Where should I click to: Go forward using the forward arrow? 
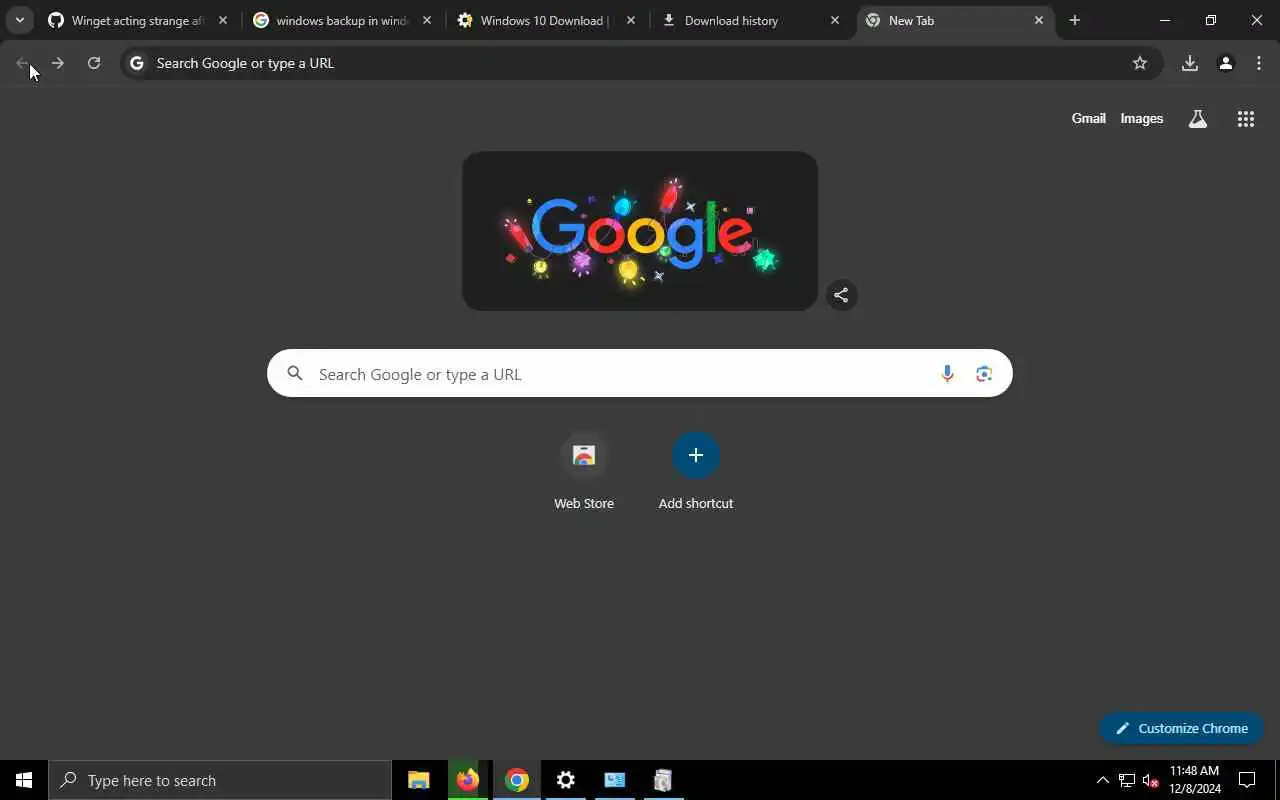58,63
